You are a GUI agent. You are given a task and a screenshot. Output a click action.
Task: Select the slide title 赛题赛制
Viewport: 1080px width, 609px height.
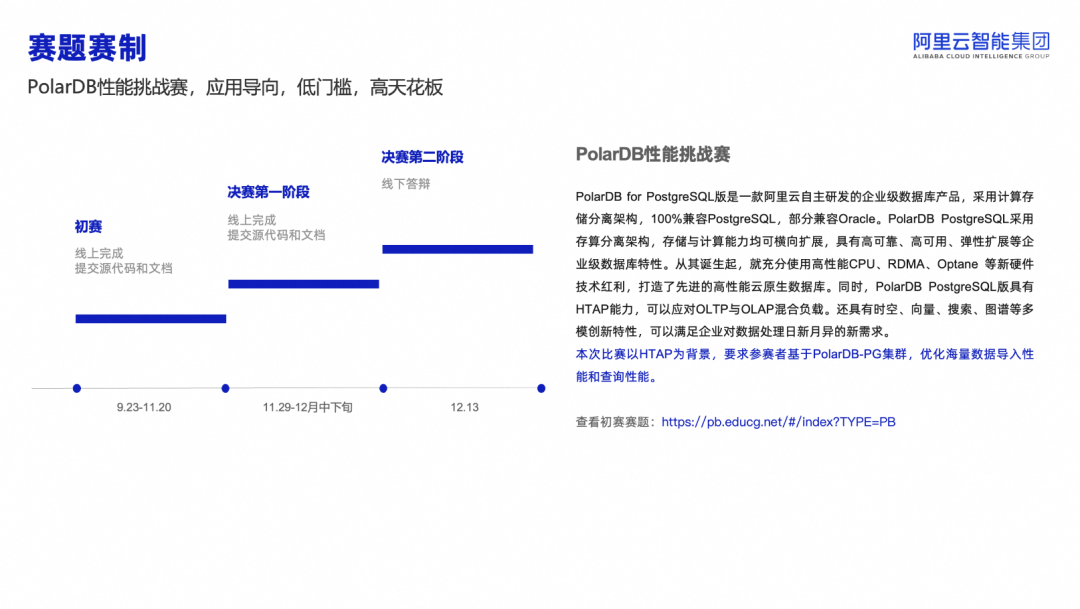[x=87, y=48]
